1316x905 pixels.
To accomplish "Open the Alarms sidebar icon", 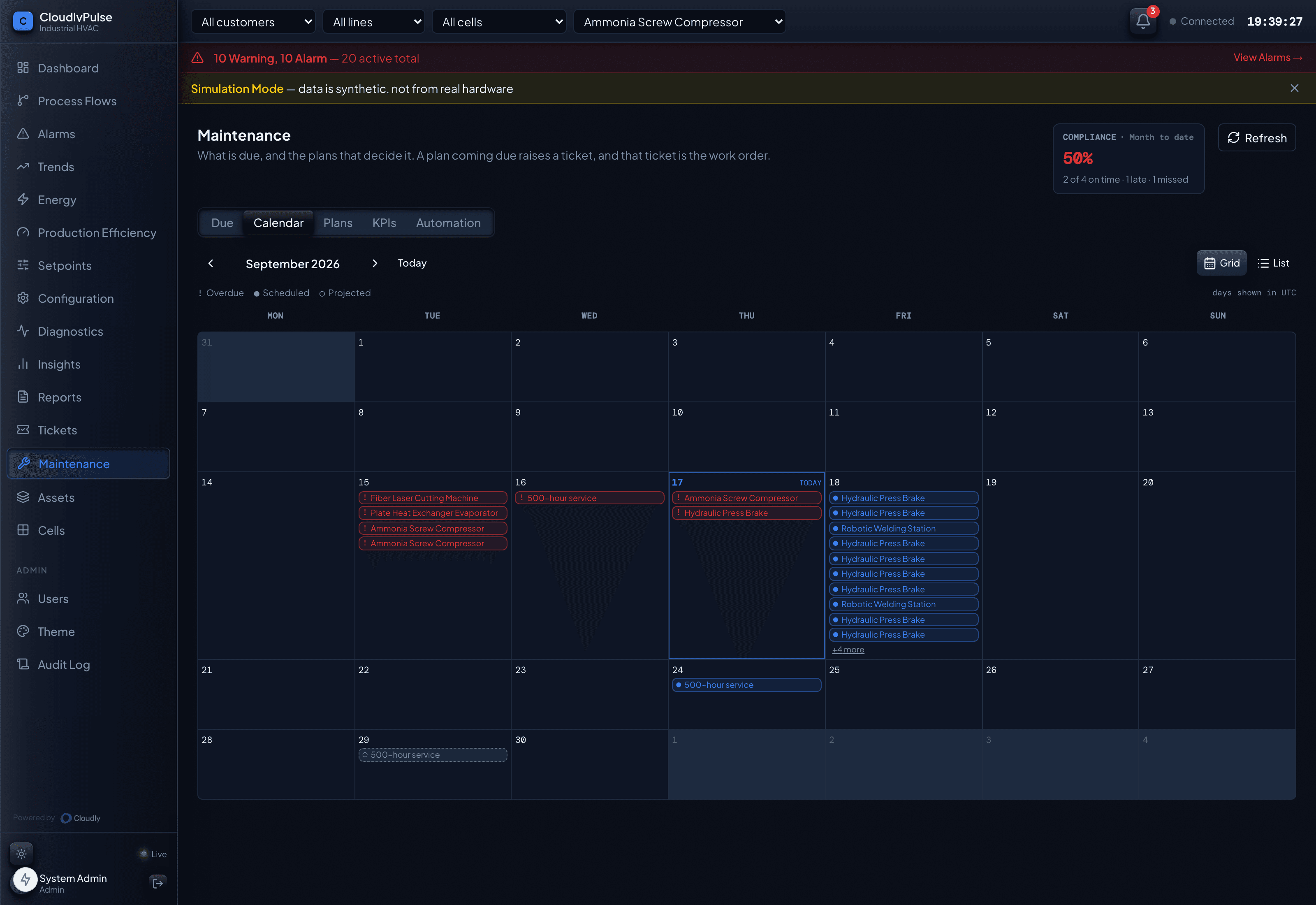I will pos(23,134).
